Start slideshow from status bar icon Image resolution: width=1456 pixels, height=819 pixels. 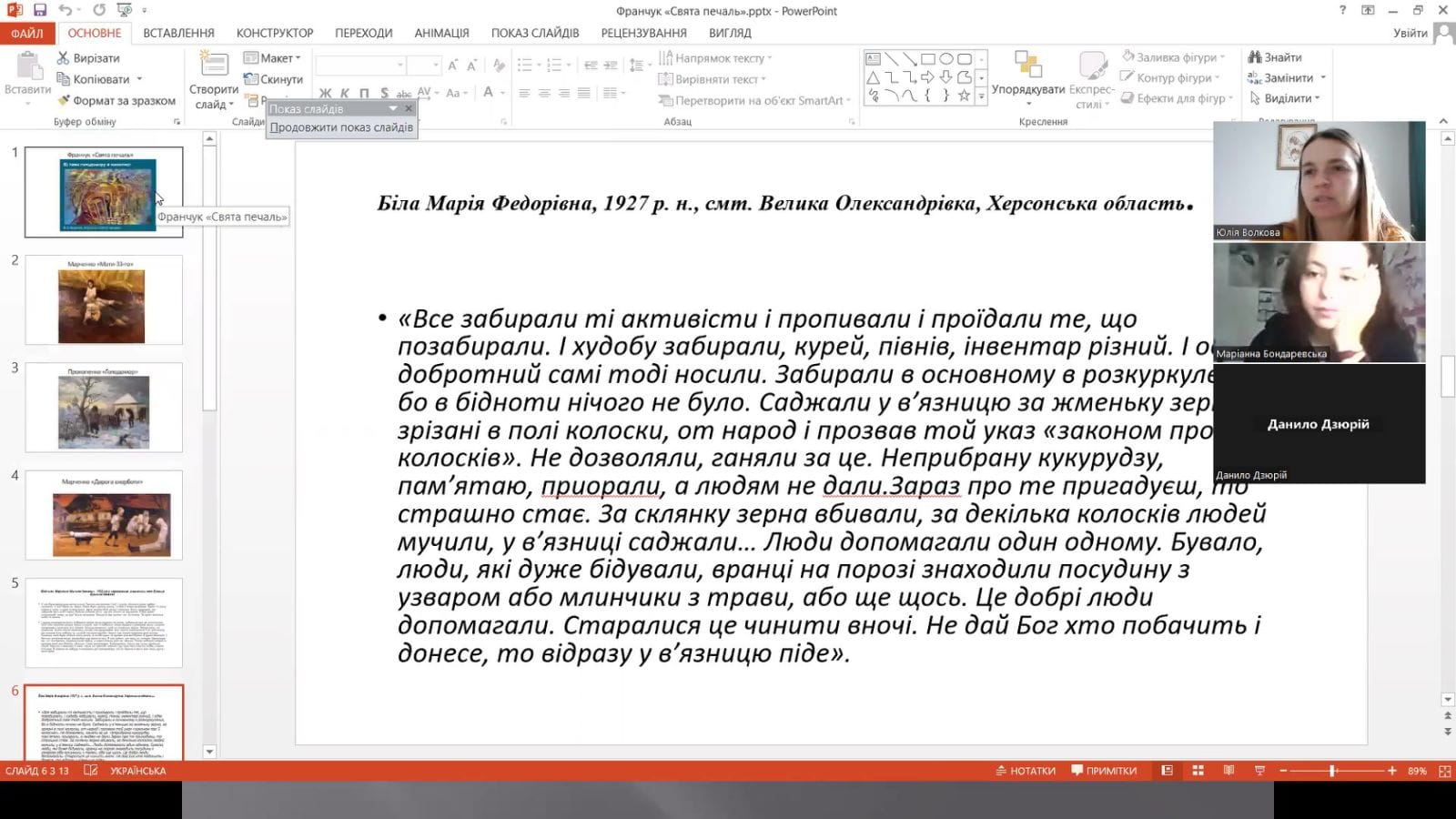pos(1259,771)
